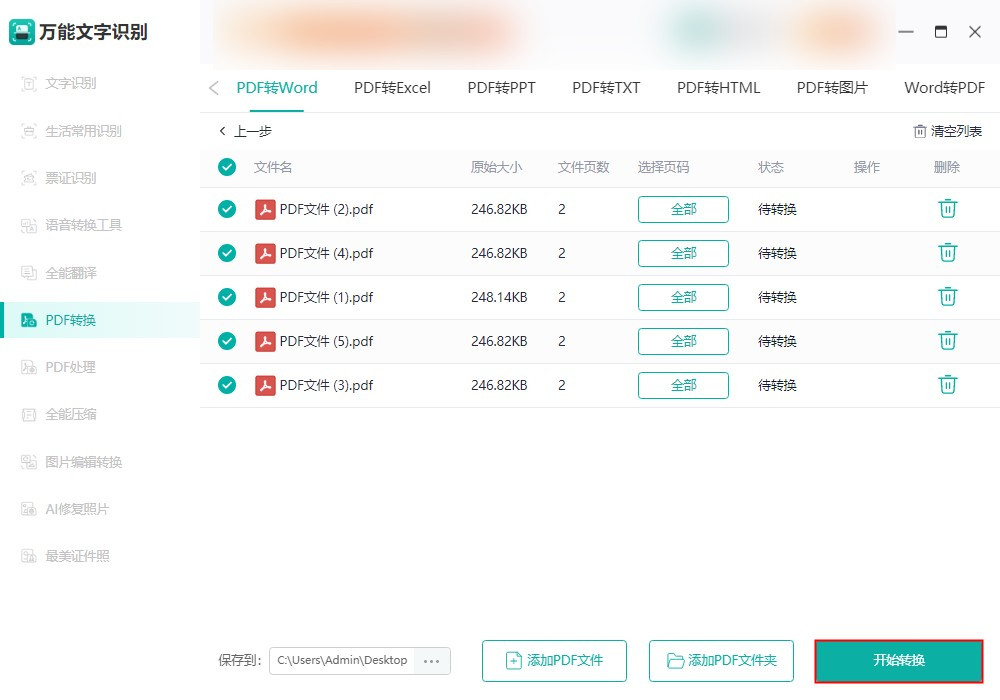1000x700 pixels.
Task: Go back with 上一步
Action: point(245,131)
